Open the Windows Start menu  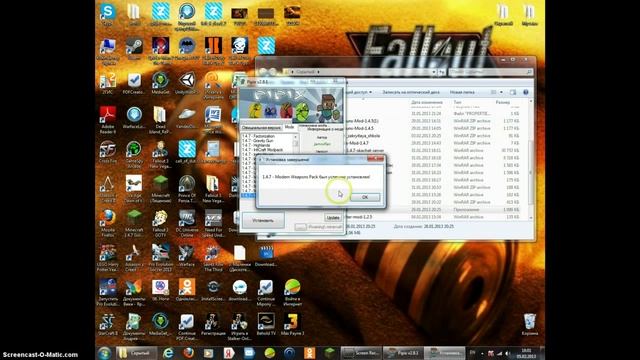tap(104, 353)
